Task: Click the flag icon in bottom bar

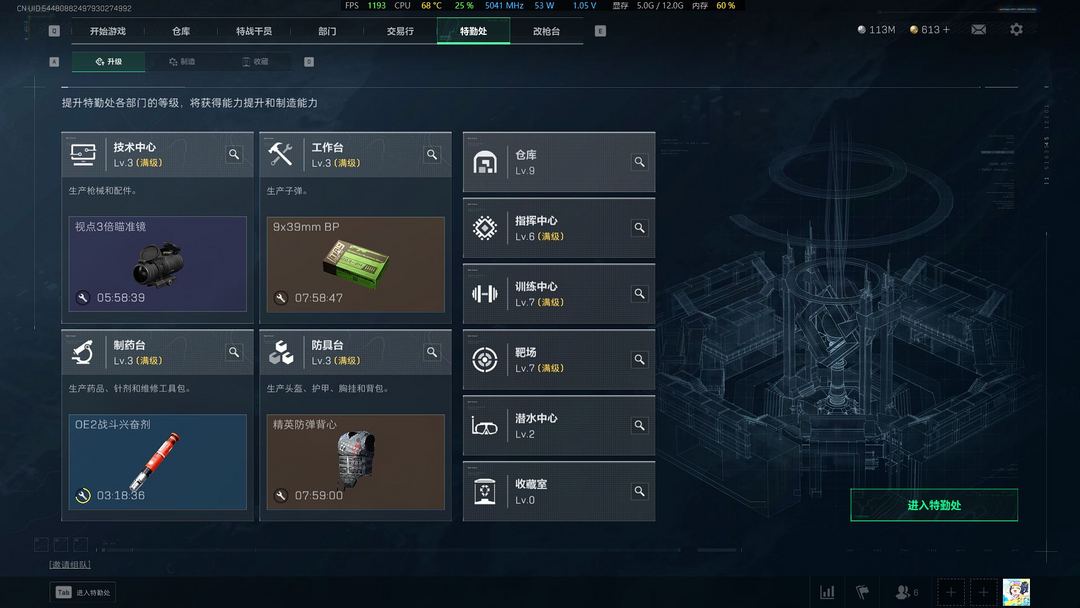Action: 862,592
